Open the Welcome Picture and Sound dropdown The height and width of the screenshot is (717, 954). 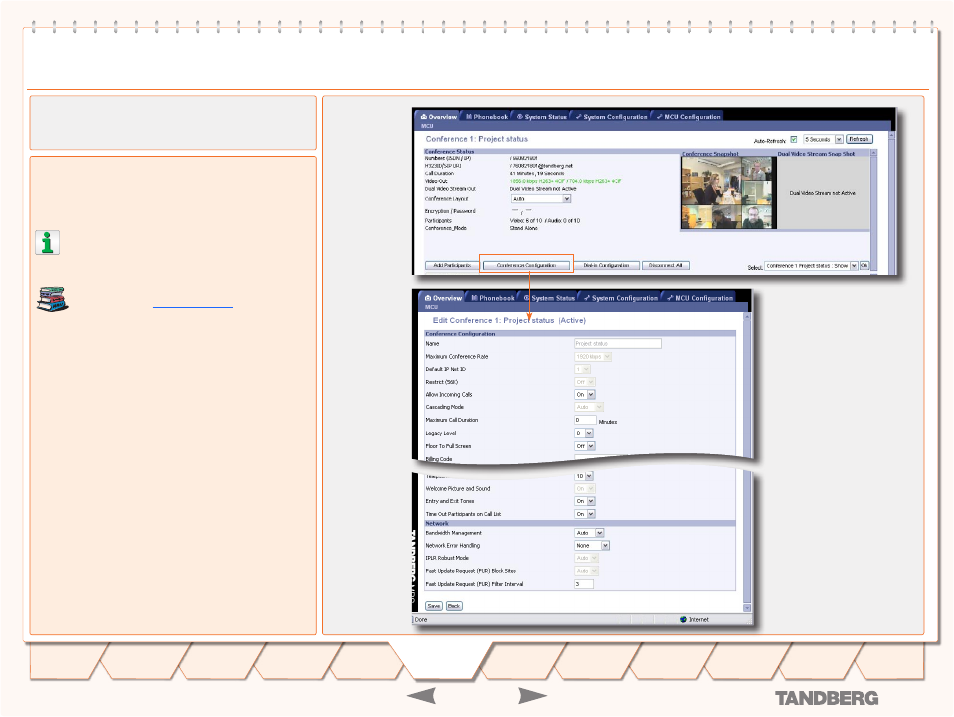585,489
